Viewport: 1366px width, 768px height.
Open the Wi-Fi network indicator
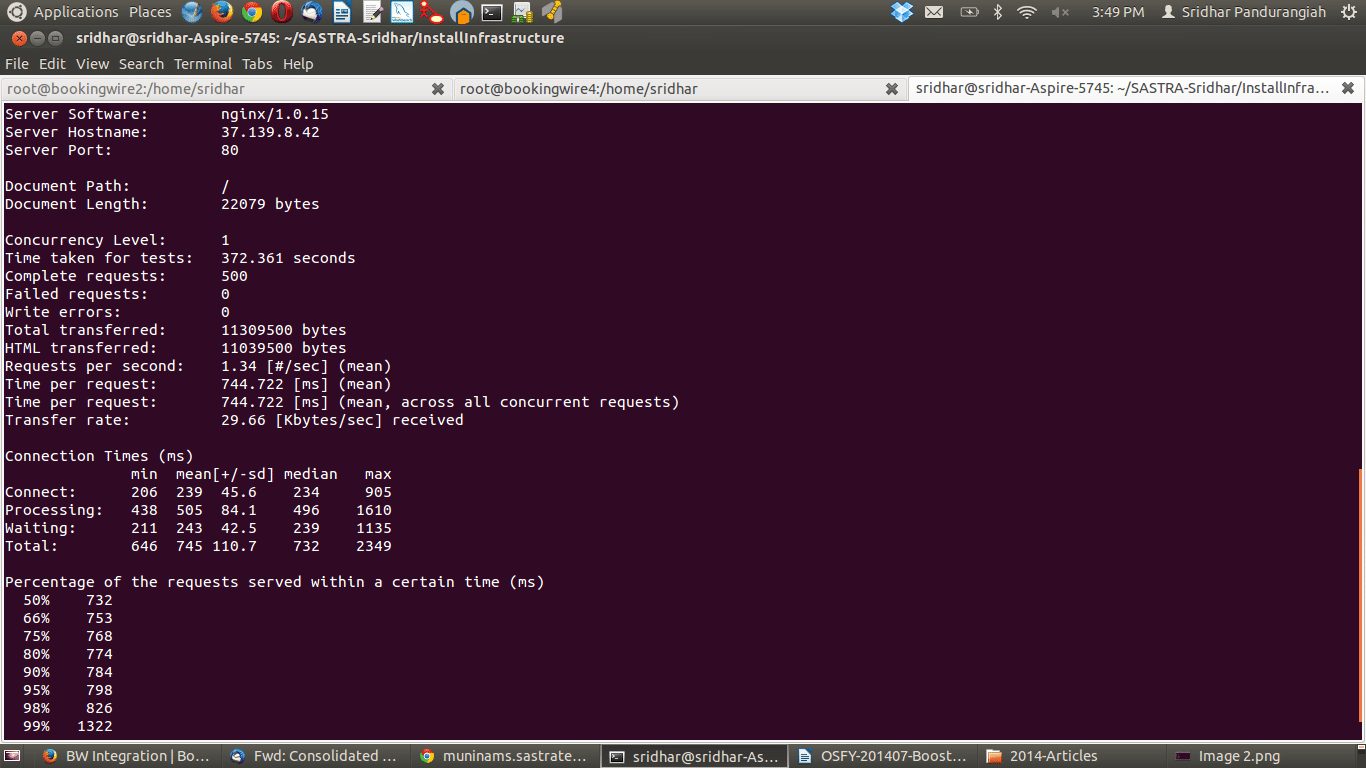tap(1027, 12)
